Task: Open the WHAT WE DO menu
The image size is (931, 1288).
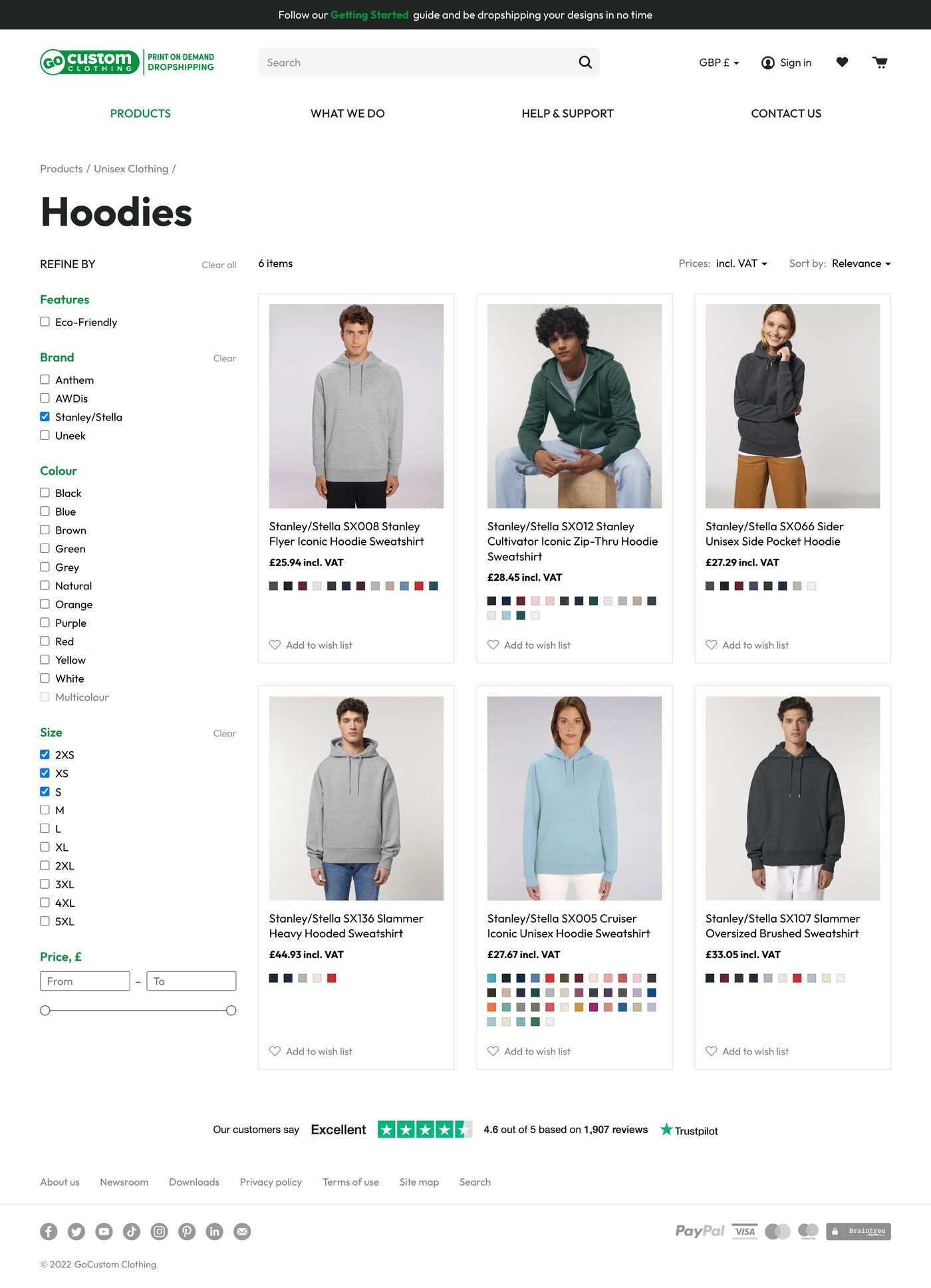Action: pos(347,114)
